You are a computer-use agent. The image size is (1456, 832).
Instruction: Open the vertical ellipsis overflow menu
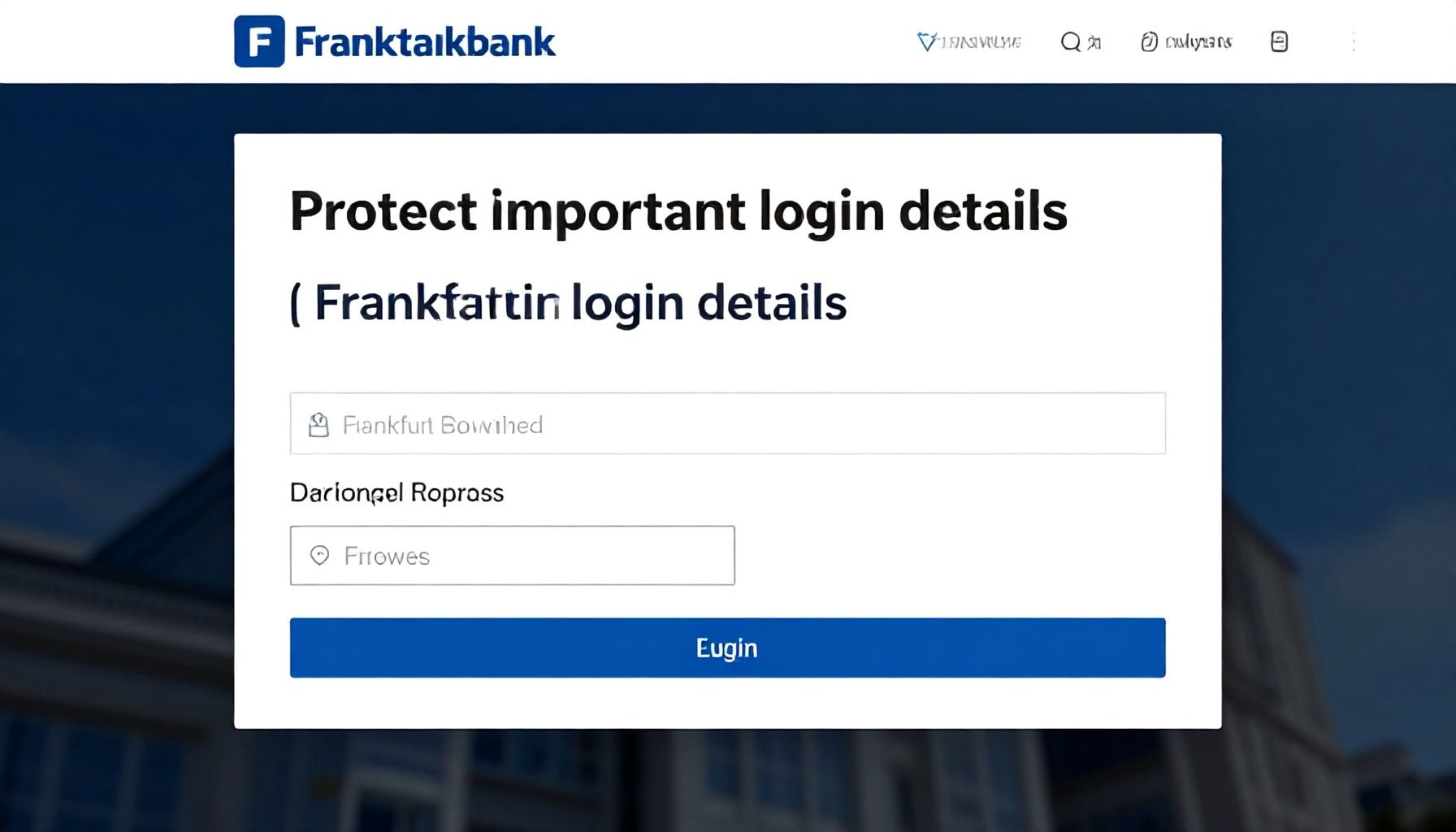[1354, 41]
